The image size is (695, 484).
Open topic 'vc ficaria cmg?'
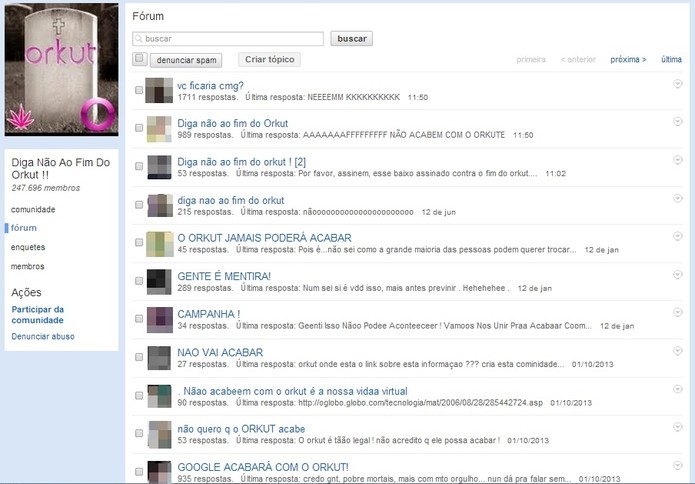point(211,86)
